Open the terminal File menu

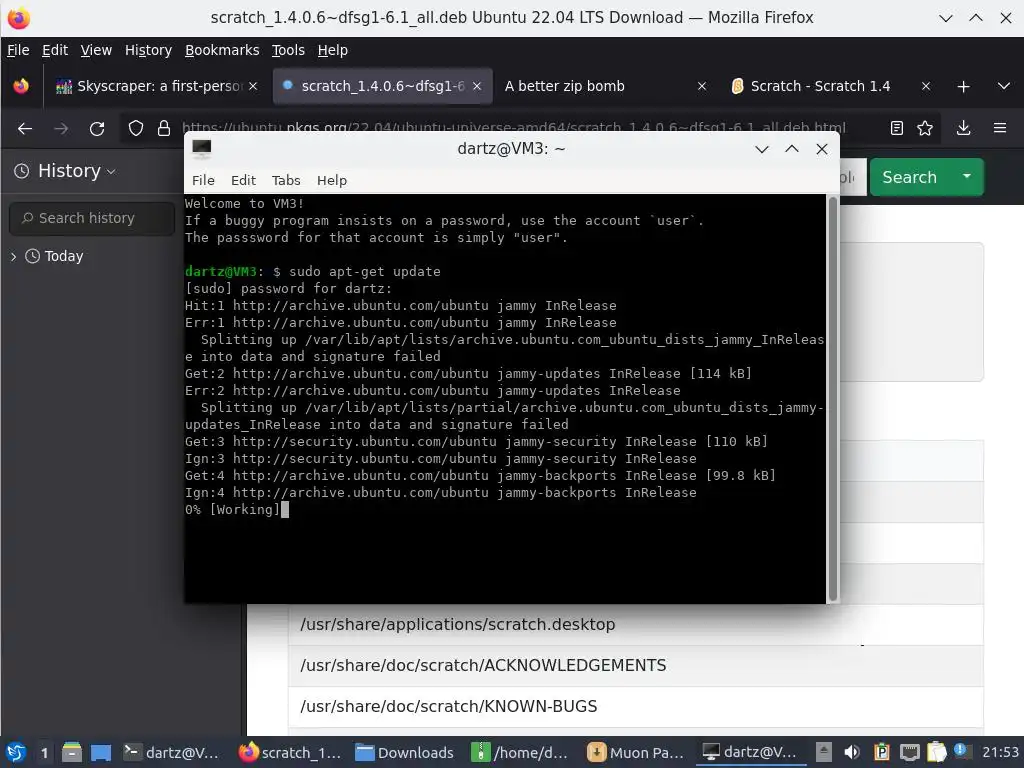203,180
